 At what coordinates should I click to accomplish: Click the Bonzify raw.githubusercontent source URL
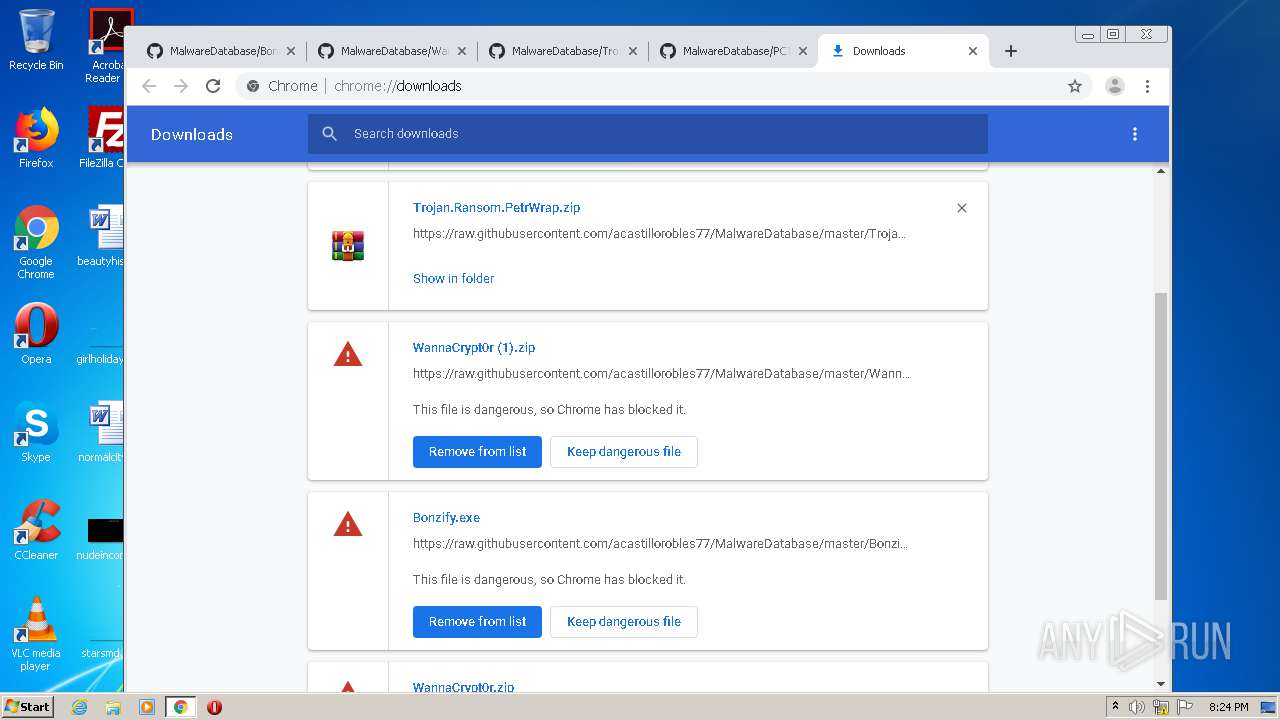[x=660, y=544]
